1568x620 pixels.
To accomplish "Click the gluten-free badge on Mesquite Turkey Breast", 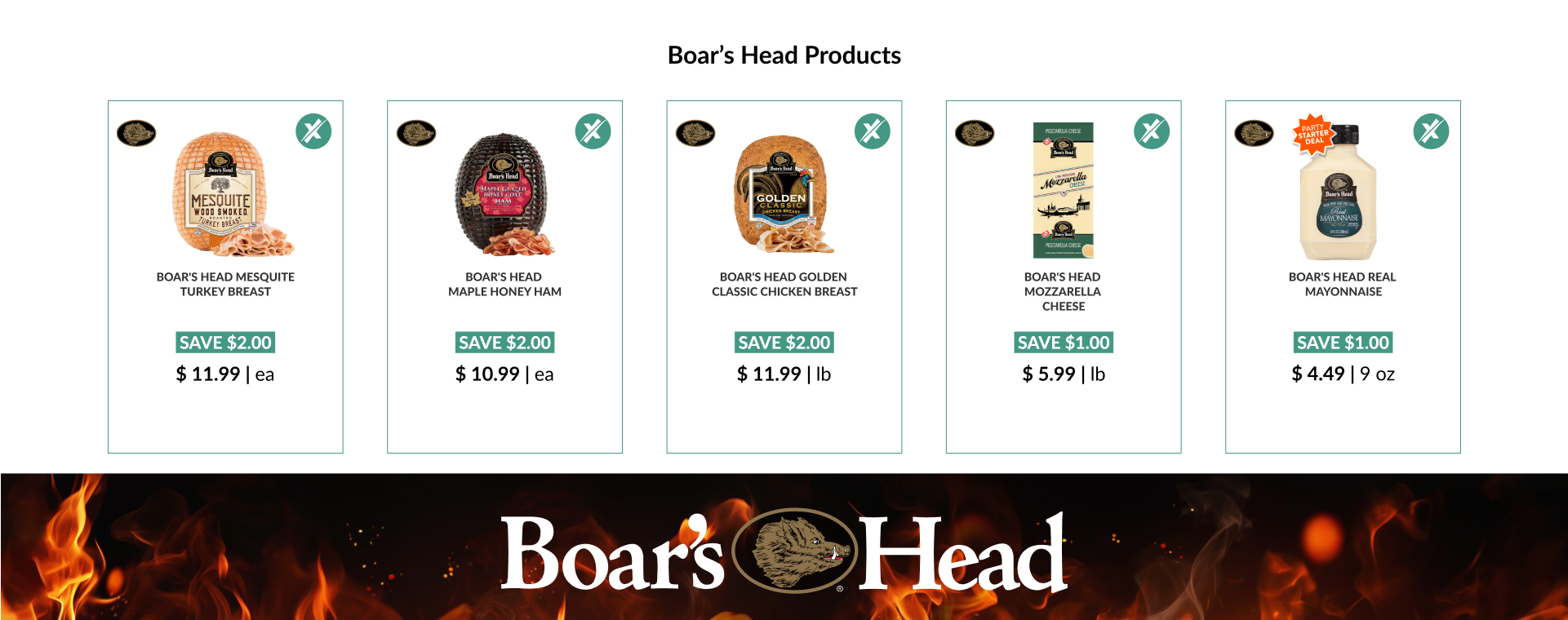I will (x=313, y=131).
